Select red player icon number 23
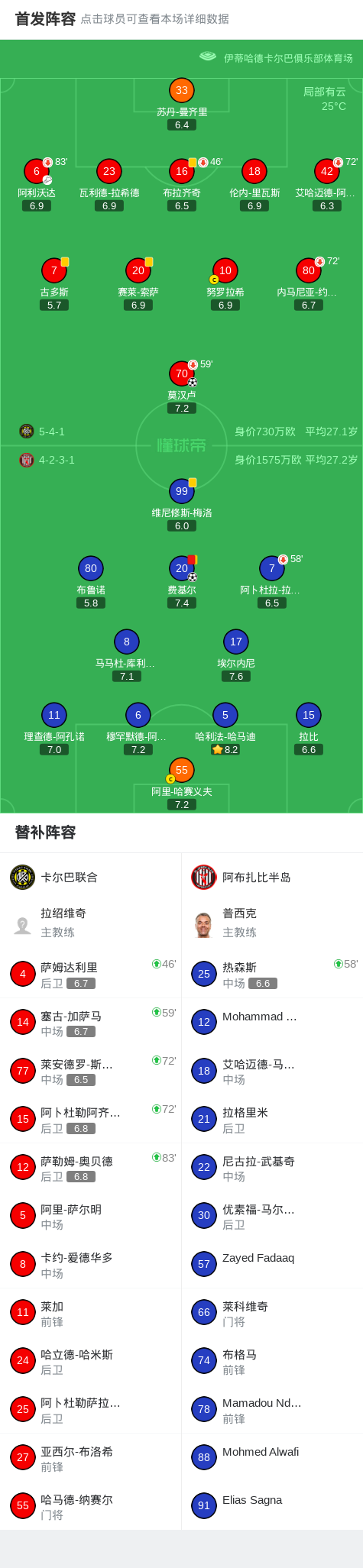Image resolution: width=363 pixels, height=1568 pixels. click(109, 171)
